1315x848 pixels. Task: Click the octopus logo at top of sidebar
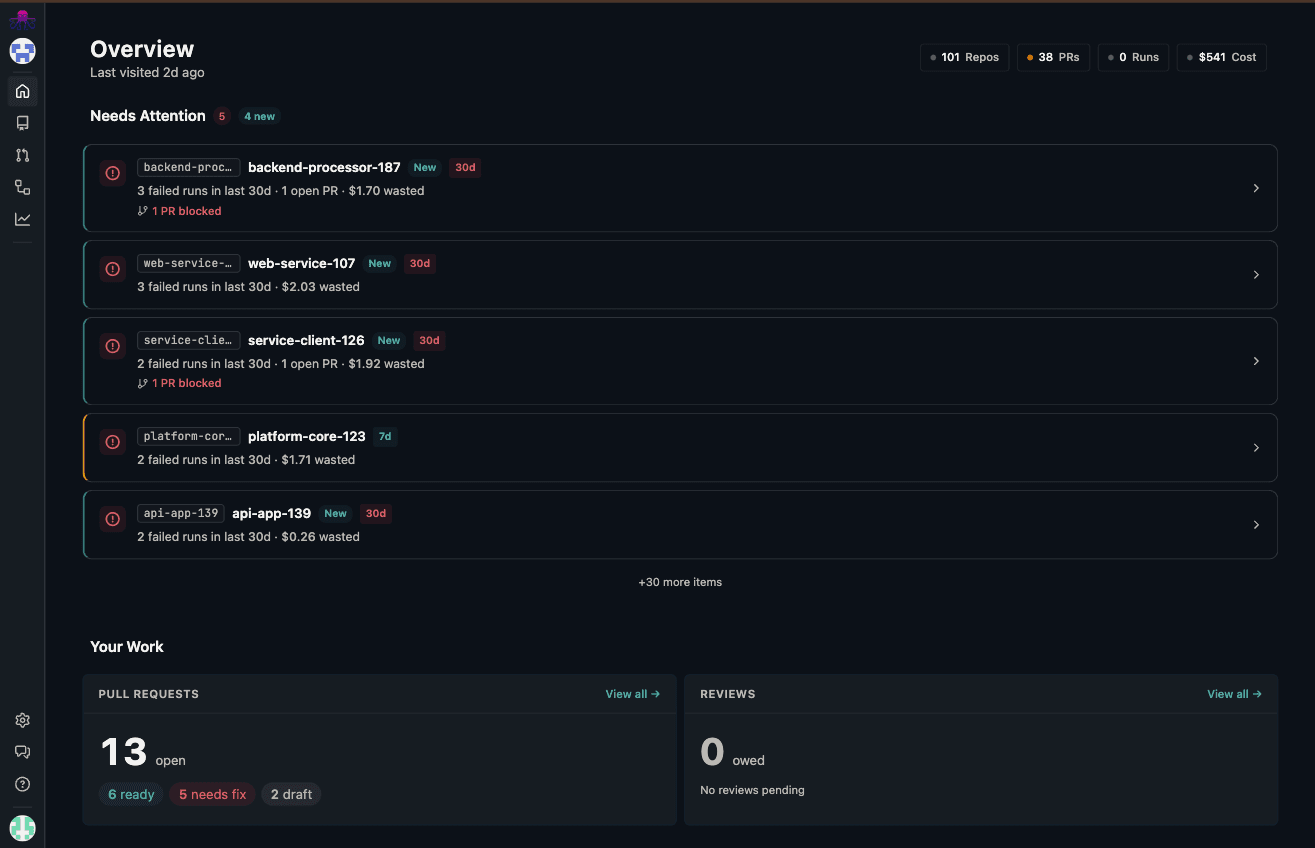coord(22,18)
